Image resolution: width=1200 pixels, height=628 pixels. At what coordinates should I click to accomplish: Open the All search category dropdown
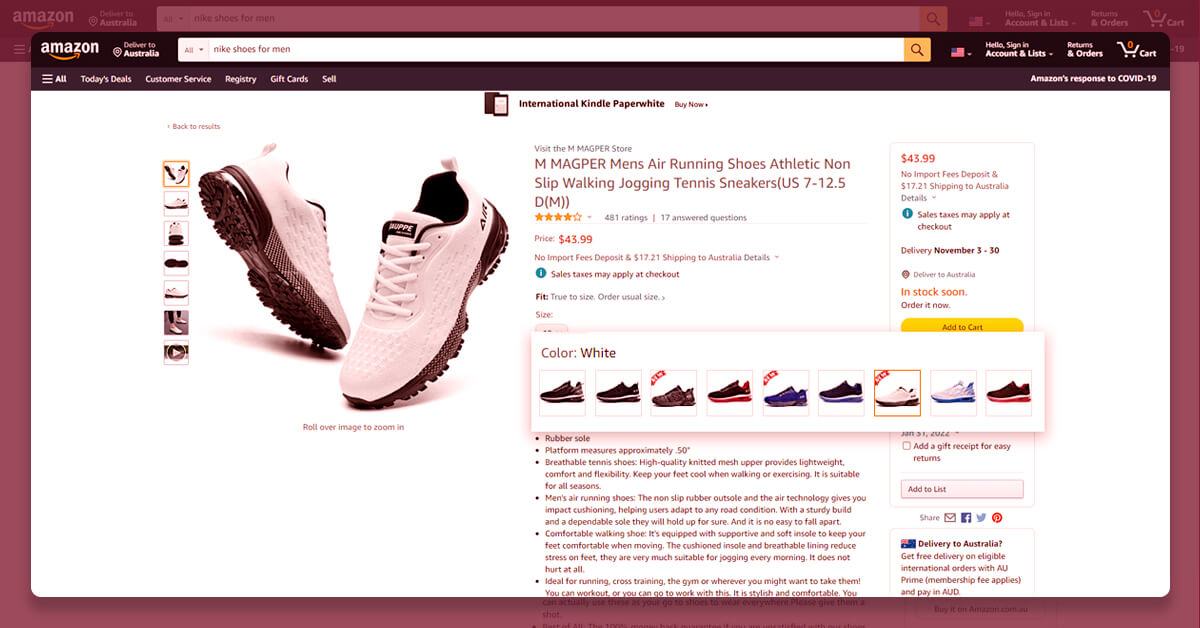coord(194,49)
